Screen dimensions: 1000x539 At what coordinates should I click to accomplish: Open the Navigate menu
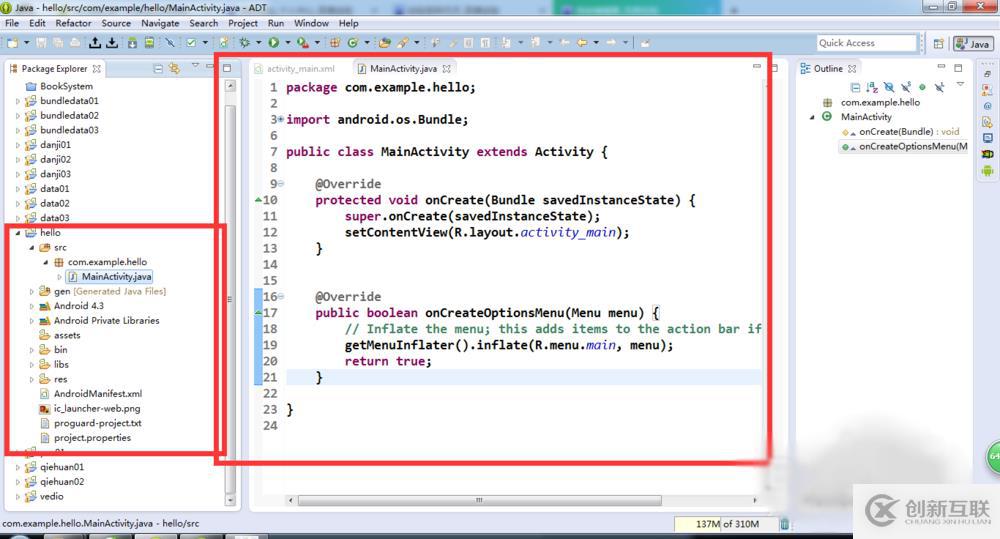(x=160, y=23)
